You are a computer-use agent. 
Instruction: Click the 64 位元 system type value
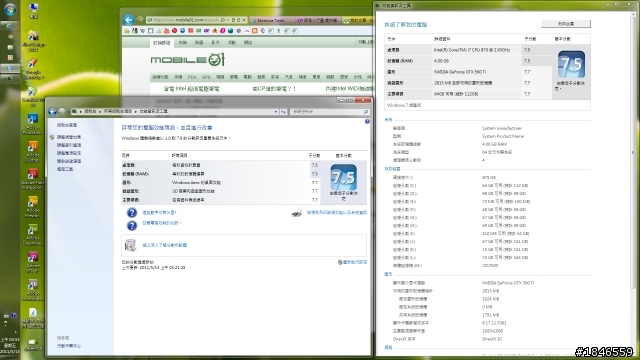(497, 152)
